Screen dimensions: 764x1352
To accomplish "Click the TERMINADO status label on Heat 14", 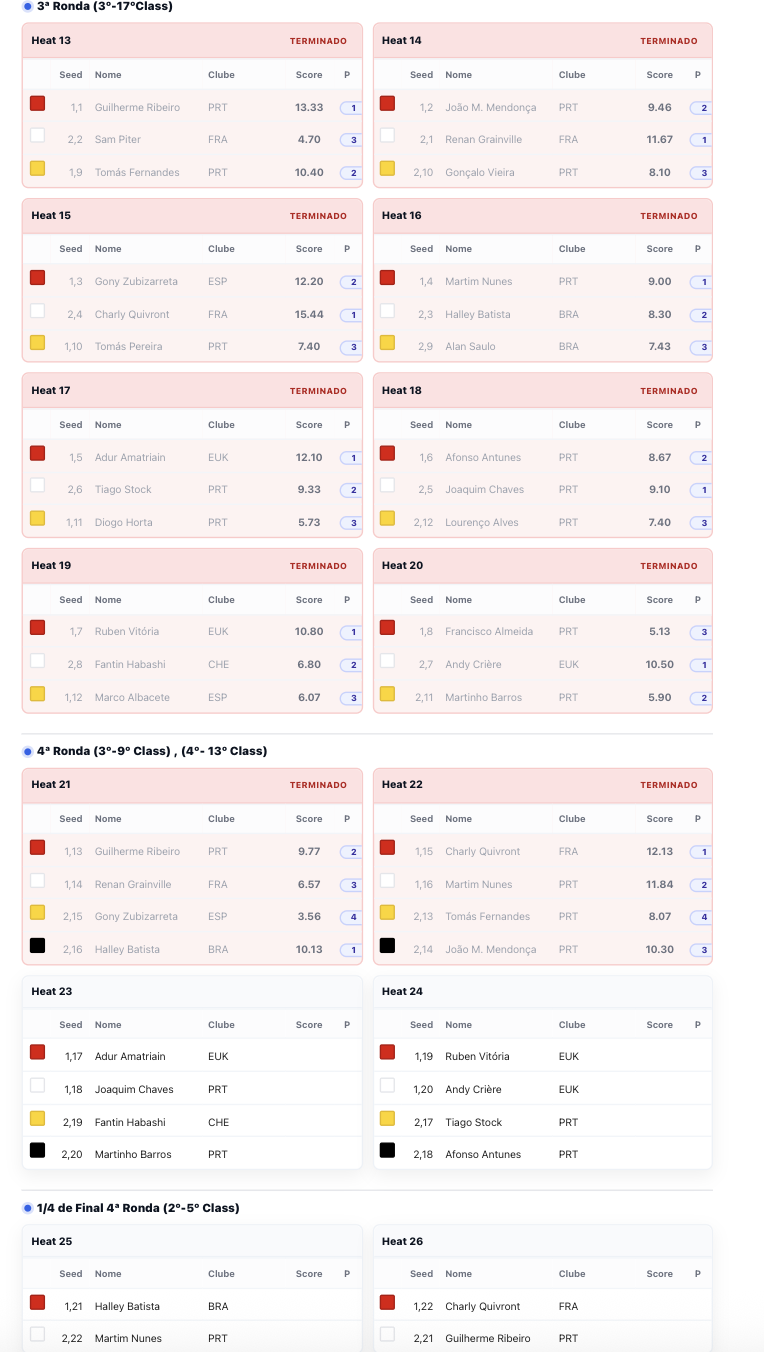I will click(x=669, y=41).
